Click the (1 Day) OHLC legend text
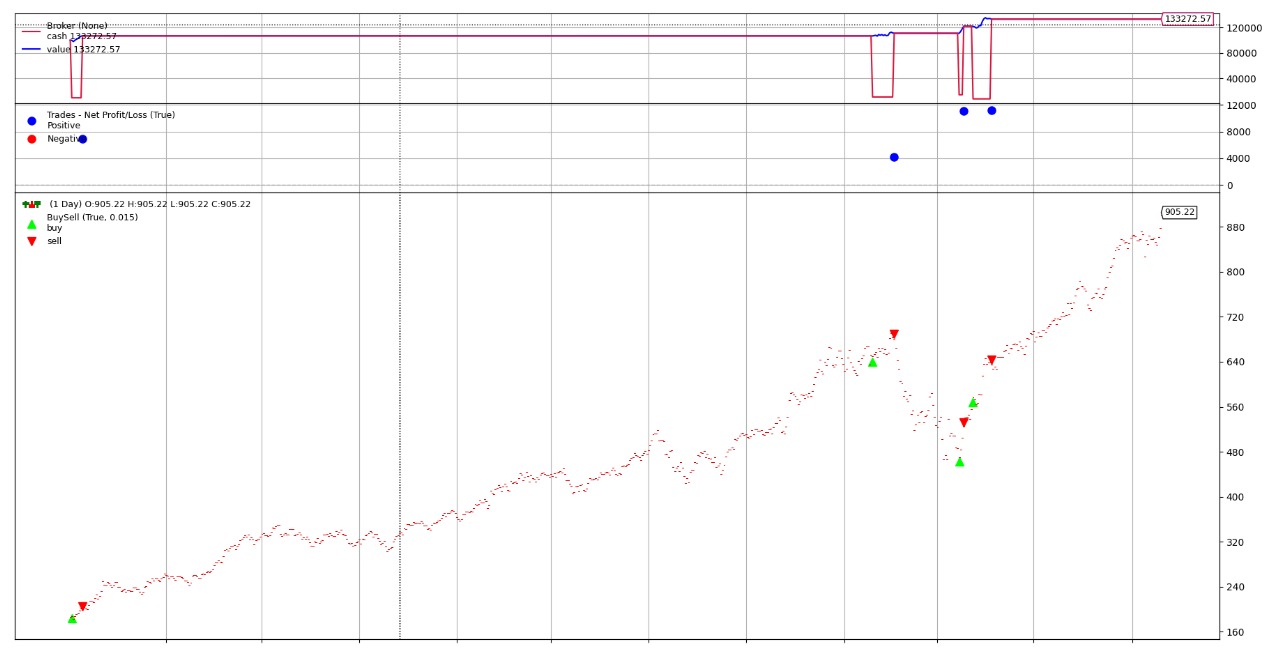 click(150, 204)
